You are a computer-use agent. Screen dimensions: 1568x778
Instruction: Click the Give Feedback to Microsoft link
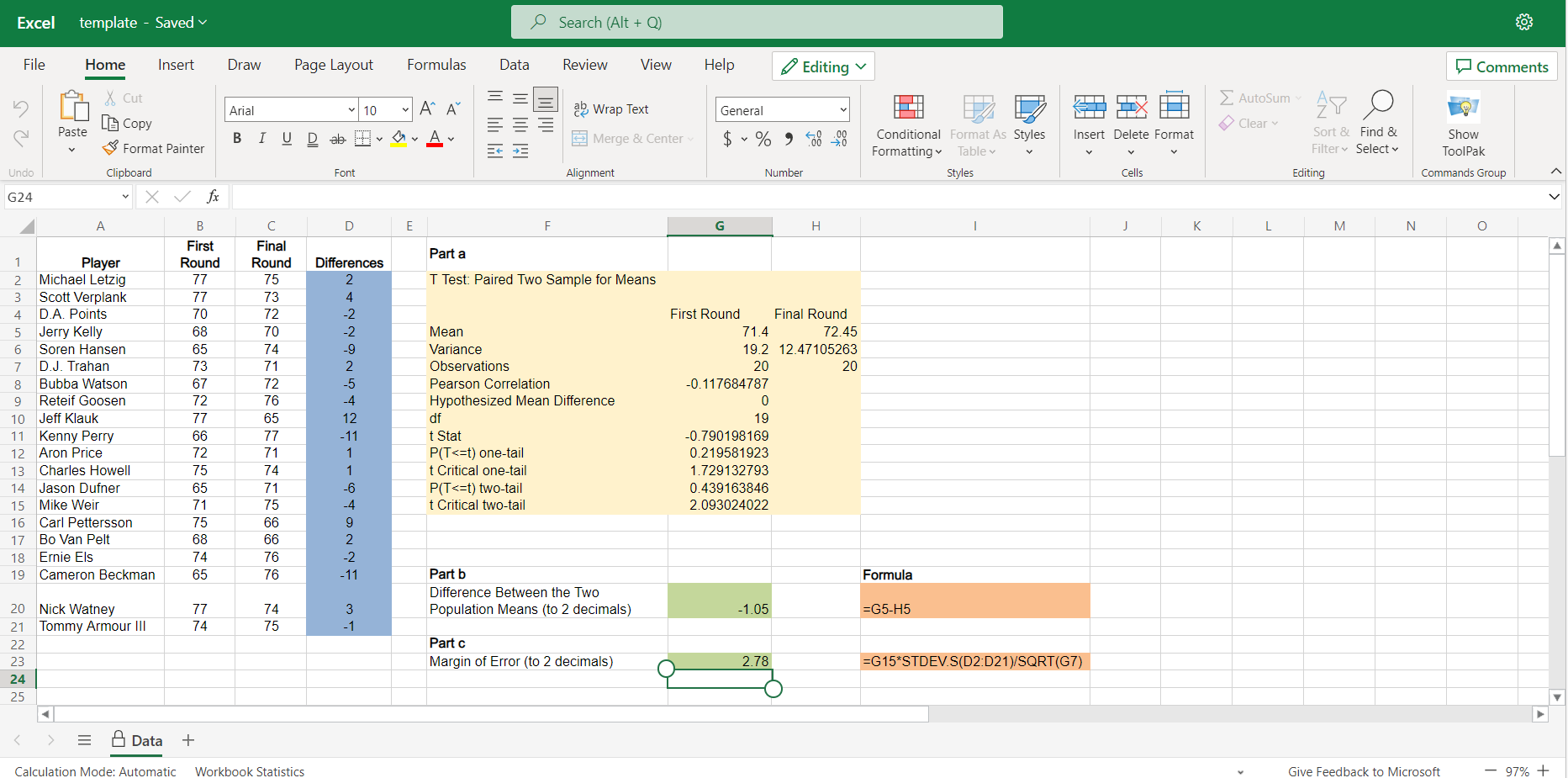coord(1364,771)
